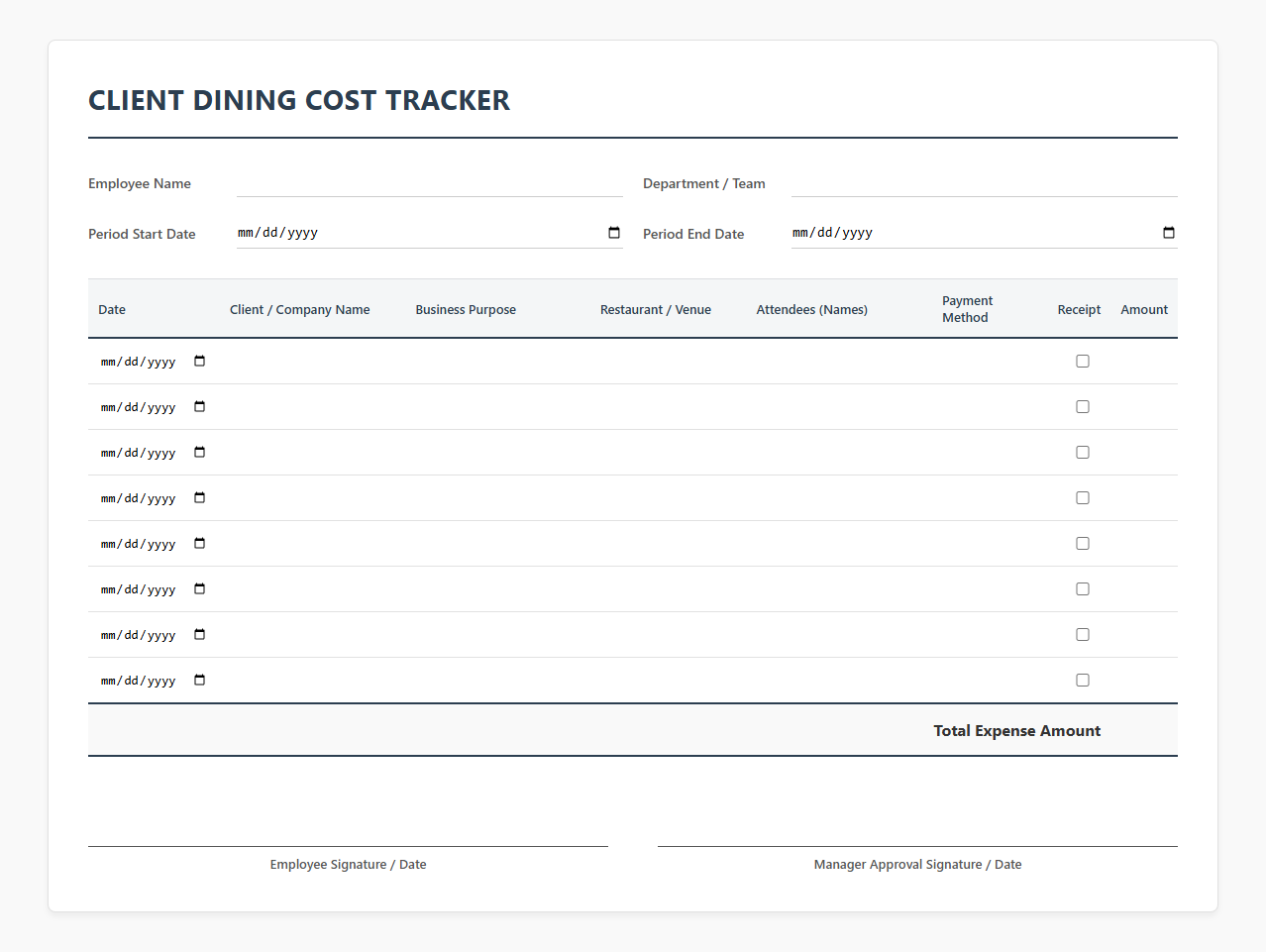Click the 'Client Dining Cost Tracker' heading
This screenshot has height=952, width=1266.
click(299, 100)
